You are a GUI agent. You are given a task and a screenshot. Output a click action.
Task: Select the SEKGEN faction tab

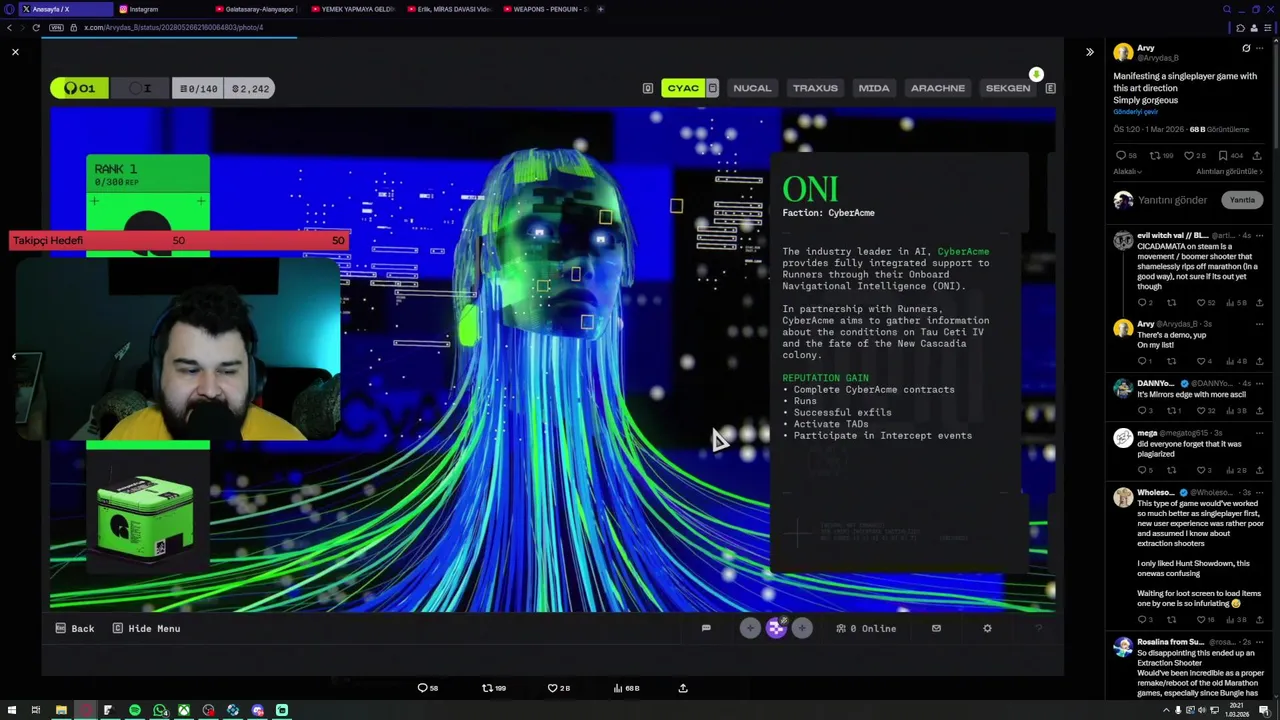pos(1007,88)
